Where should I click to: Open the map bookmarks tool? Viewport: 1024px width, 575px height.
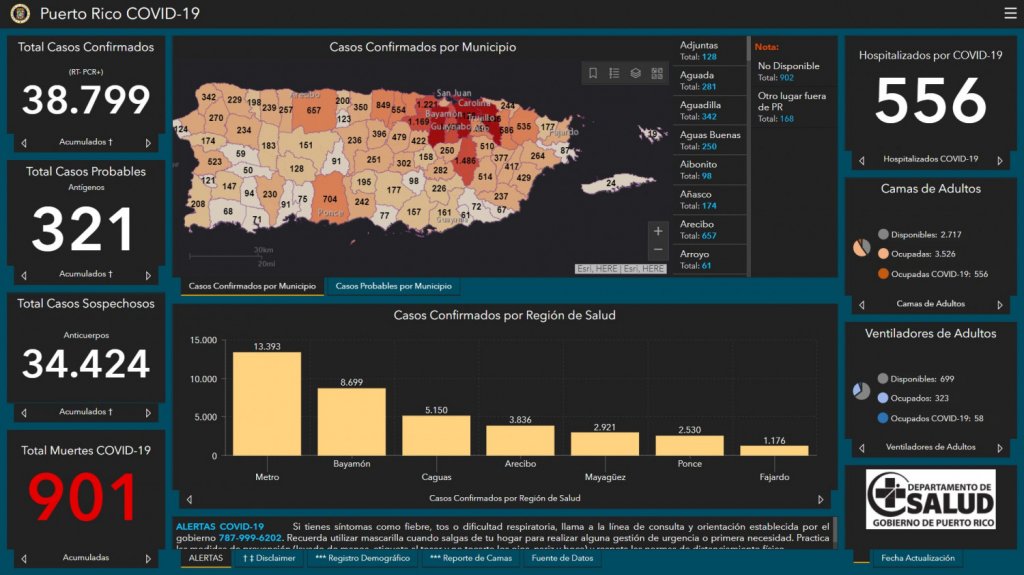593,73
